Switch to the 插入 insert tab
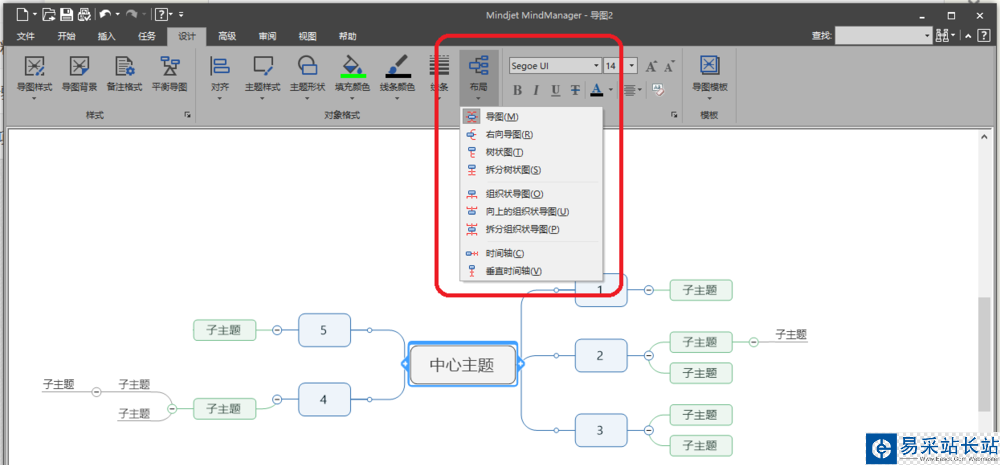Screen dimensions: 1000x465 107,36
